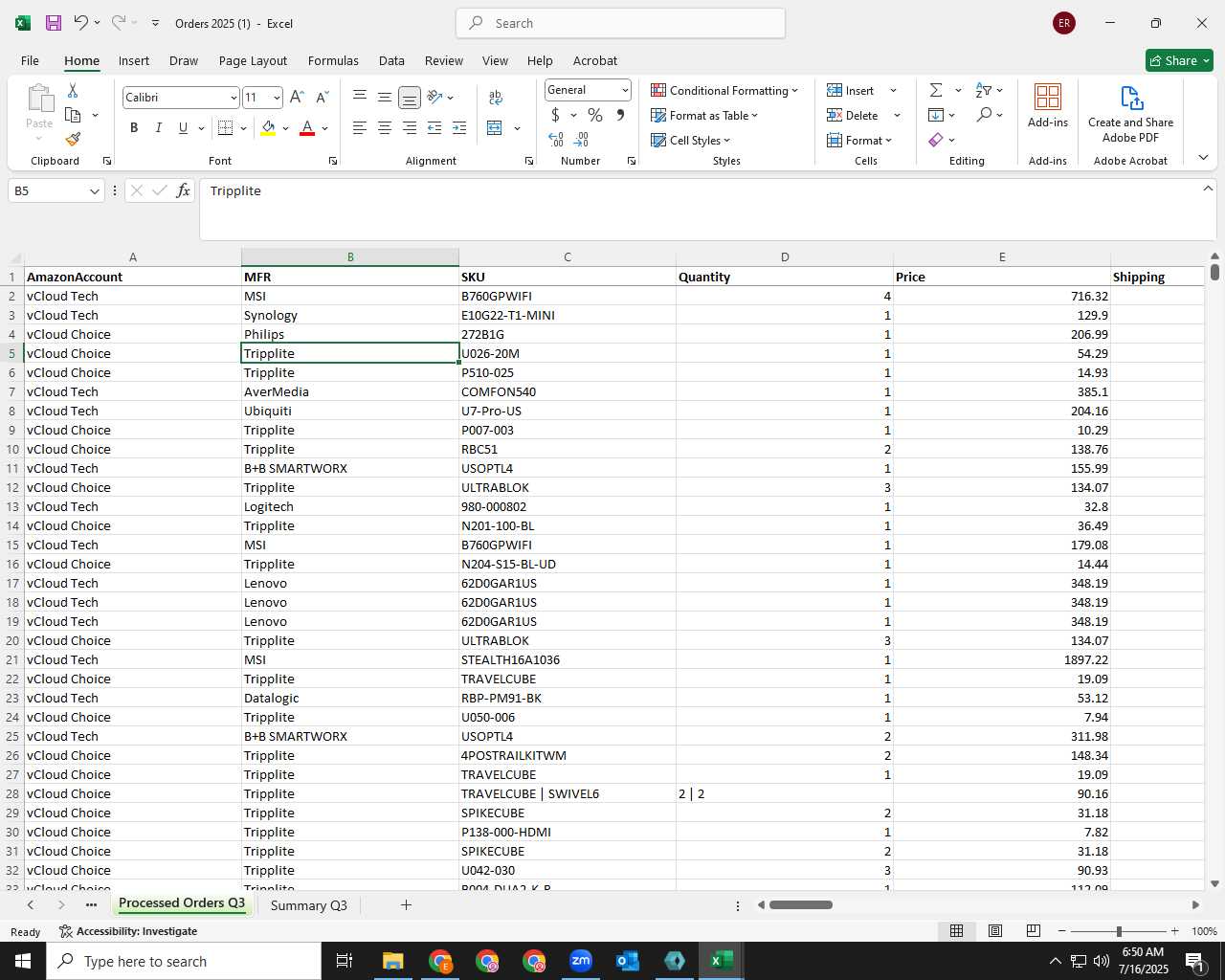1225x980 pixels.
Task: Enable Top Align vertical alignment
Action: coord(360,97)
